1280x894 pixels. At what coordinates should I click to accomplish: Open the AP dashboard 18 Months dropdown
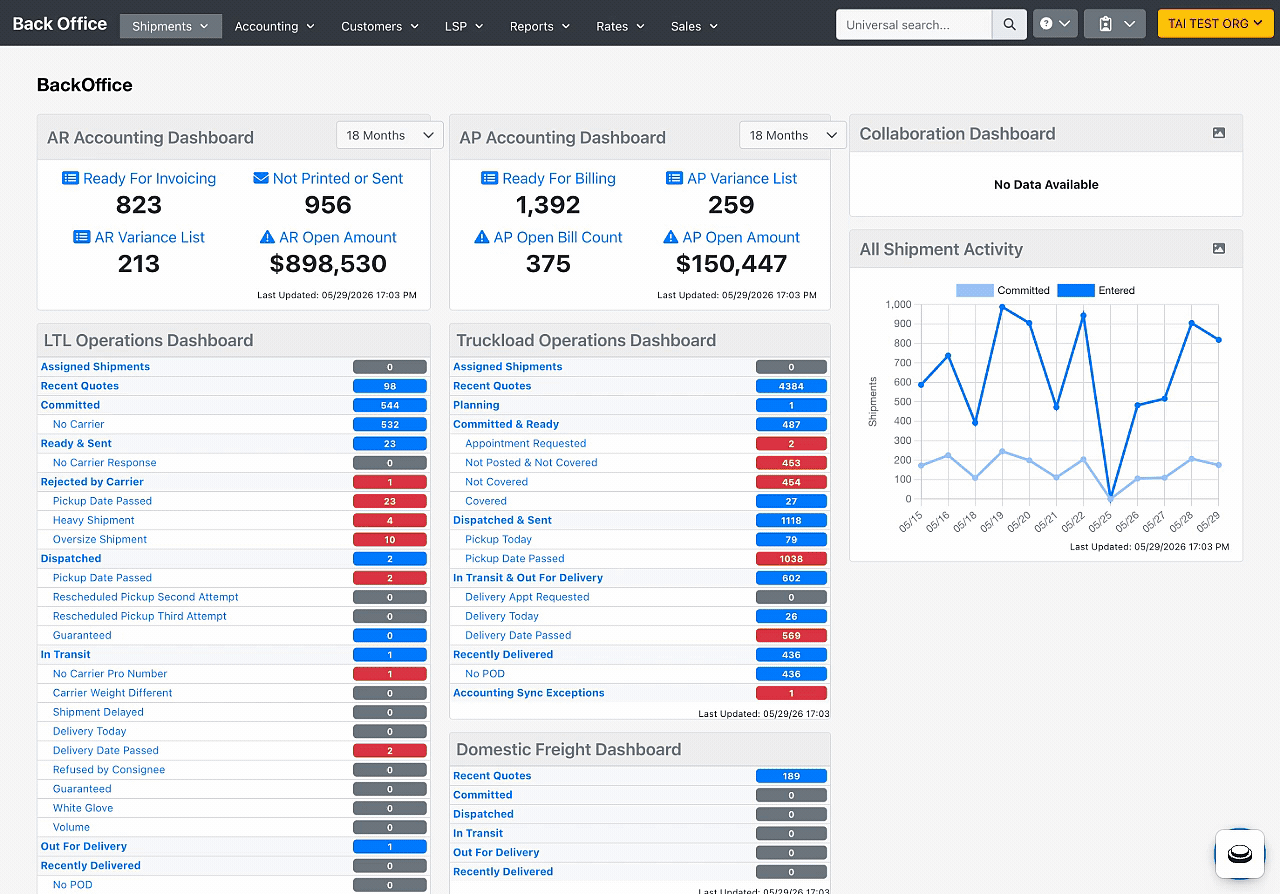tap(792, 135)
